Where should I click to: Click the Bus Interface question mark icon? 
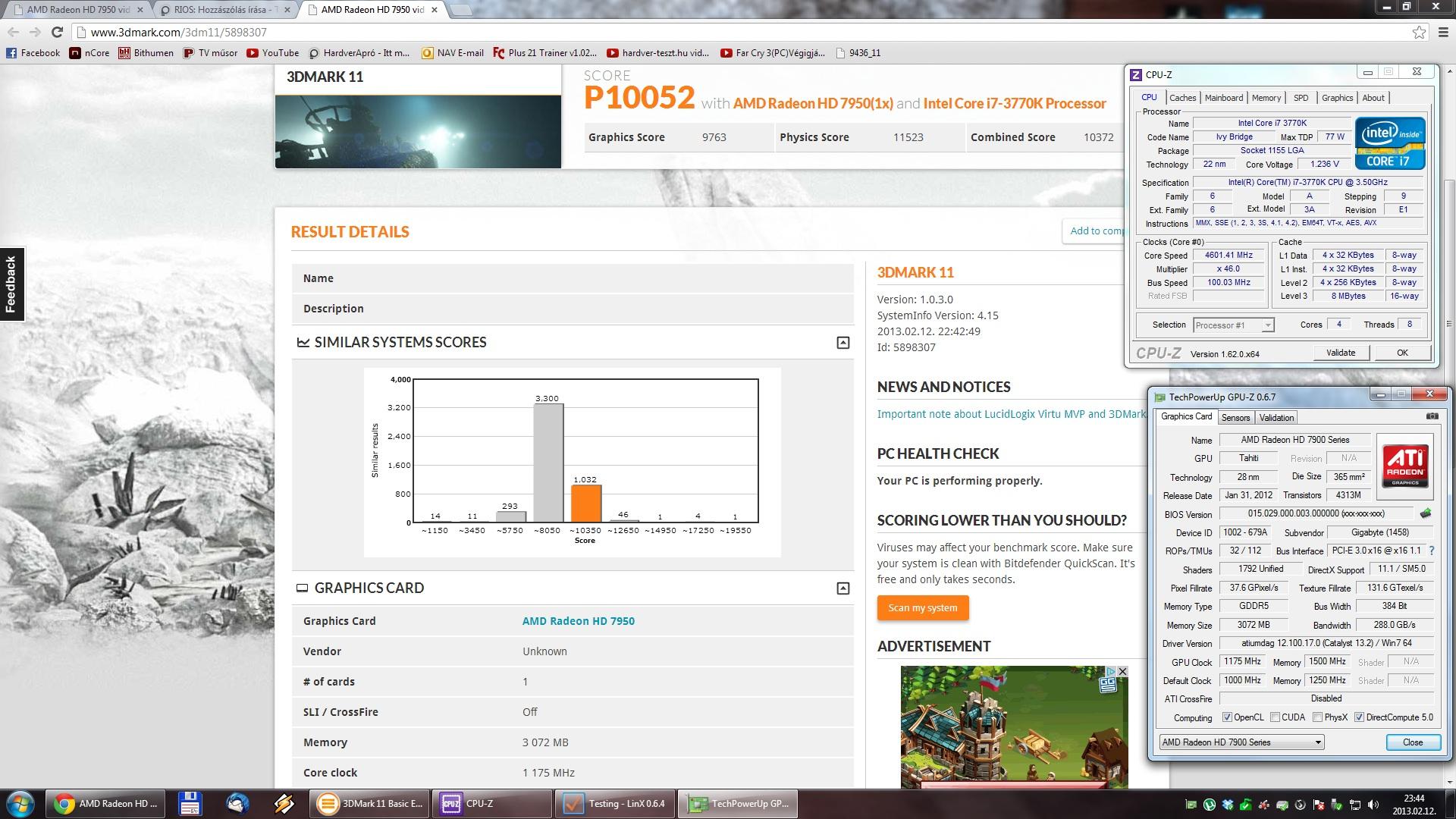pyautogui.click(x=1432, y=551)
